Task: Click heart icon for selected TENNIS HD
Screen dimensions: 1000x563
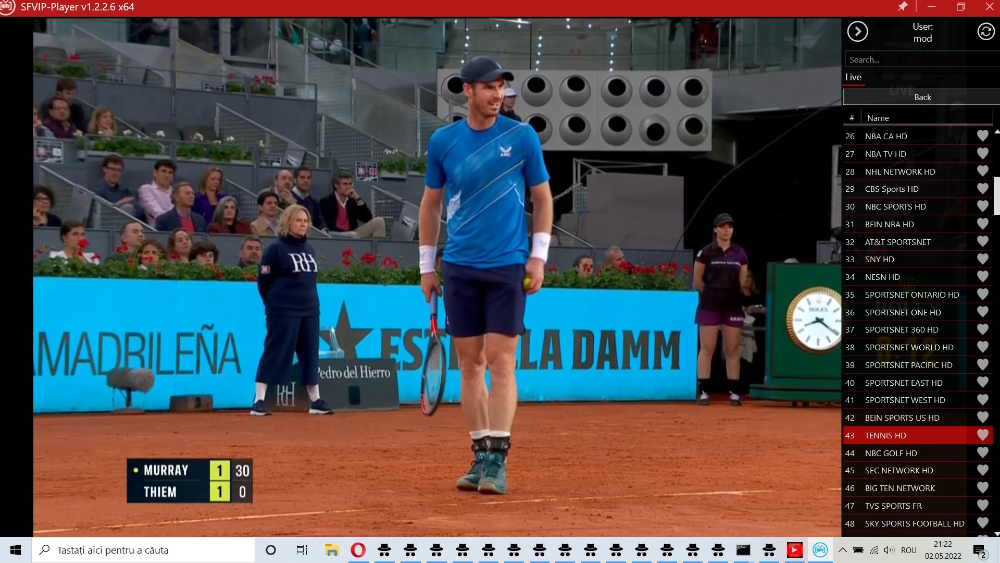Action: point(982,435)
